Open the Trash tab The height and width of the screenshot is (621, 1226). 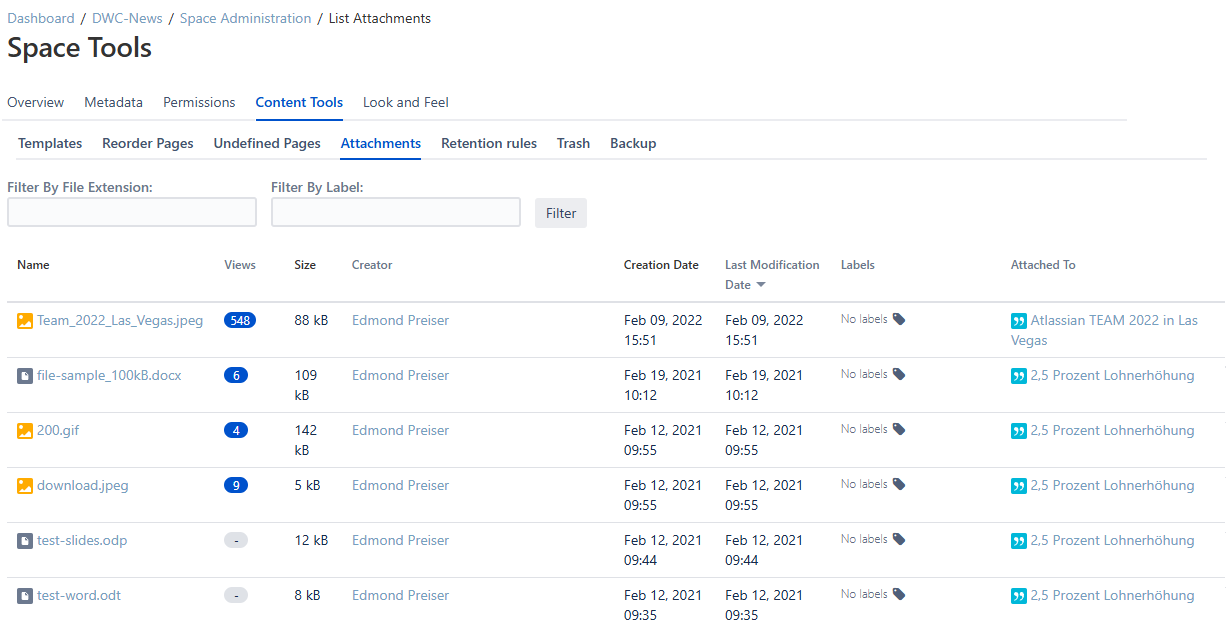coord(573,143)
